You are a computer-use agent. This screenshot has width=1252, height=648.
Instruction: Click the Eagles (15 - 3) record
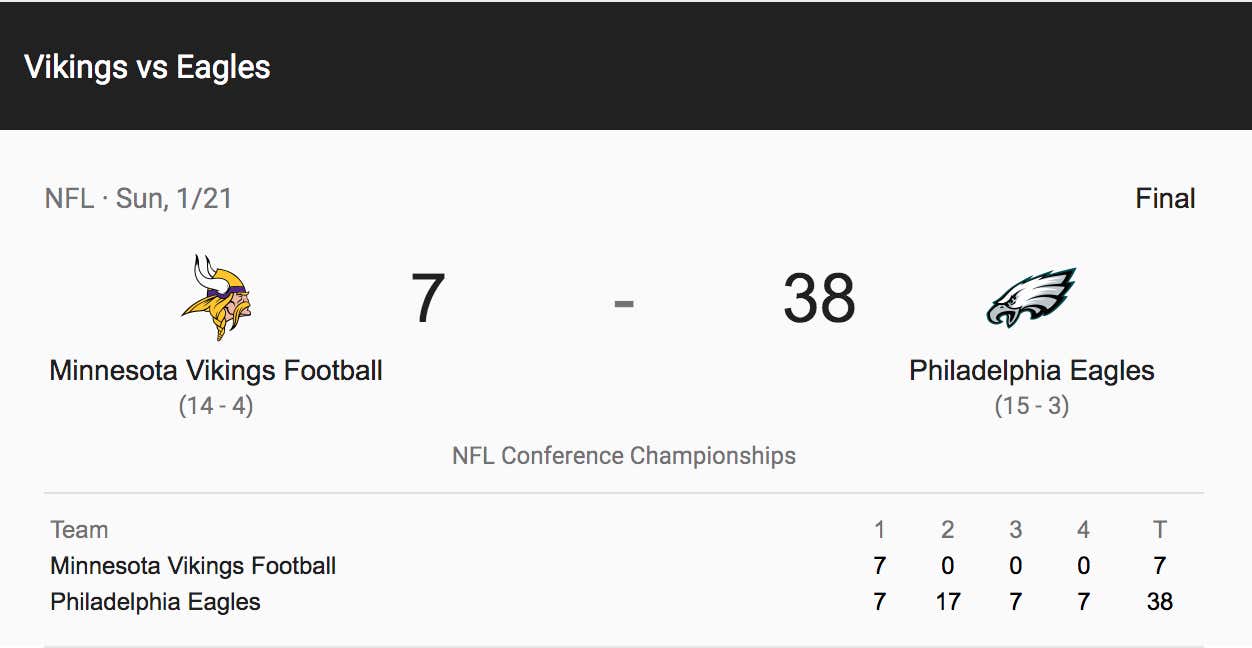tap(1032, 407)
